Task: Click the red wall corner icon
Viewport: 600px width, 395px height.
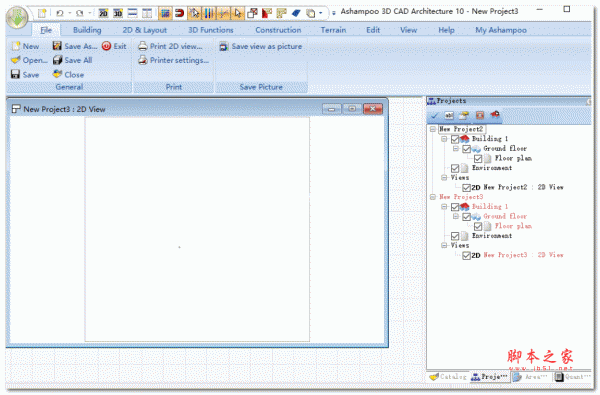Action: tap(267, 13)
